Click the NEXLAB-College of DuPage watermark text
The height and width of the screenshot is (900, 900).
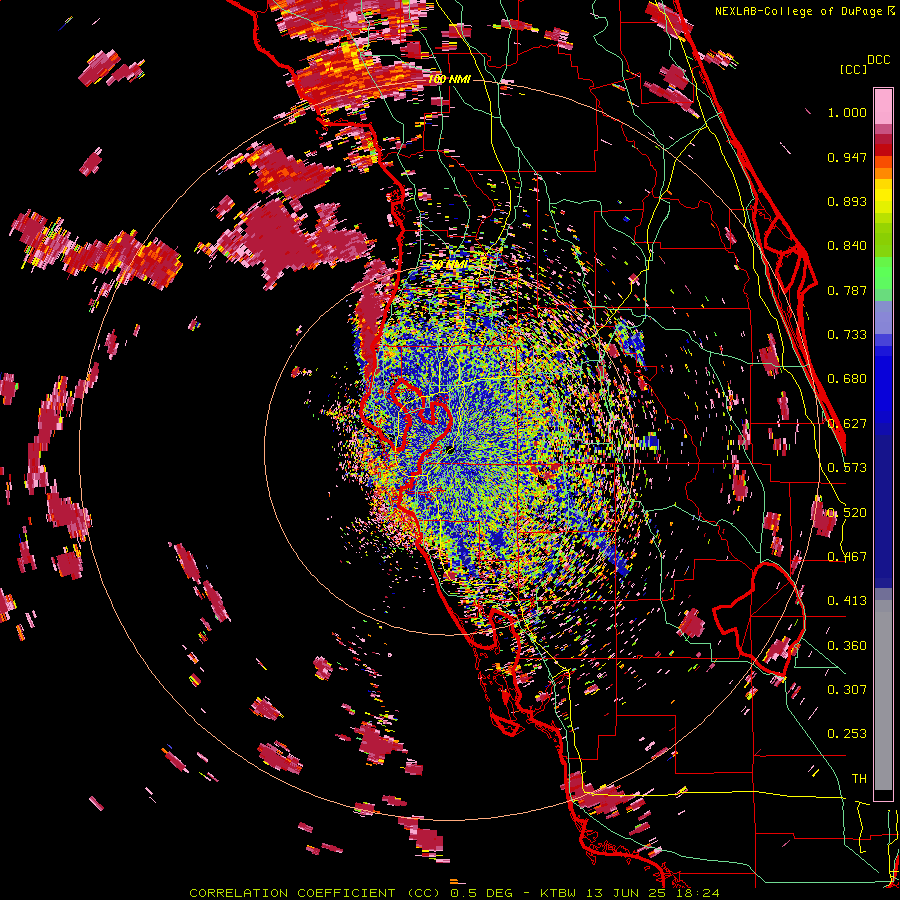click(x=800, y=11)
